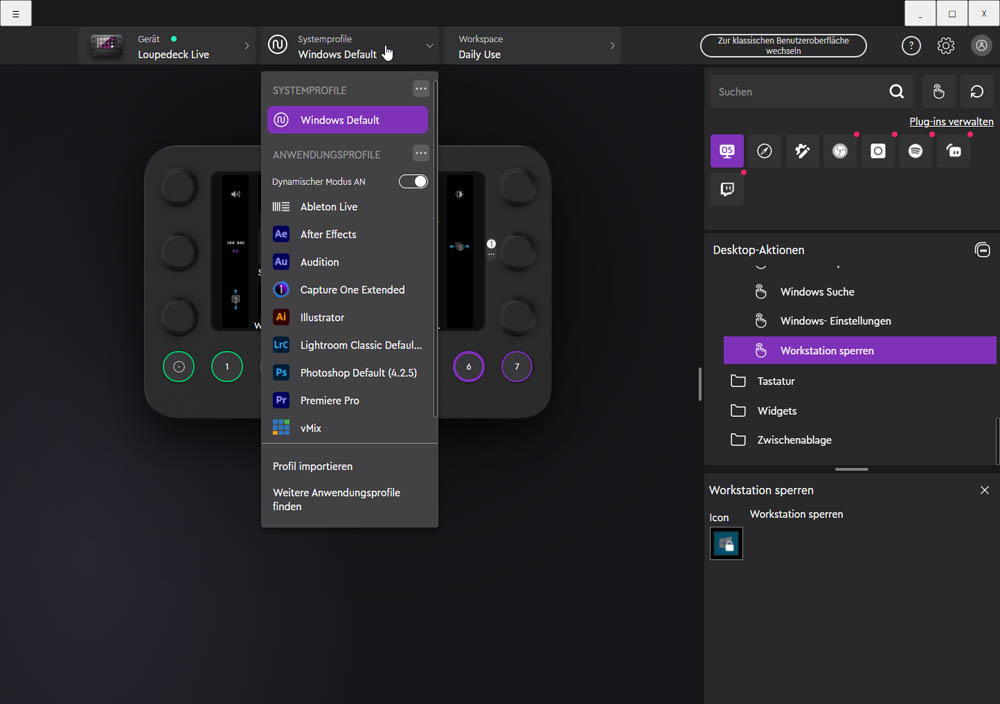1000x704 pixels.
Task: Click the device home round button
Action: [179, 367]
